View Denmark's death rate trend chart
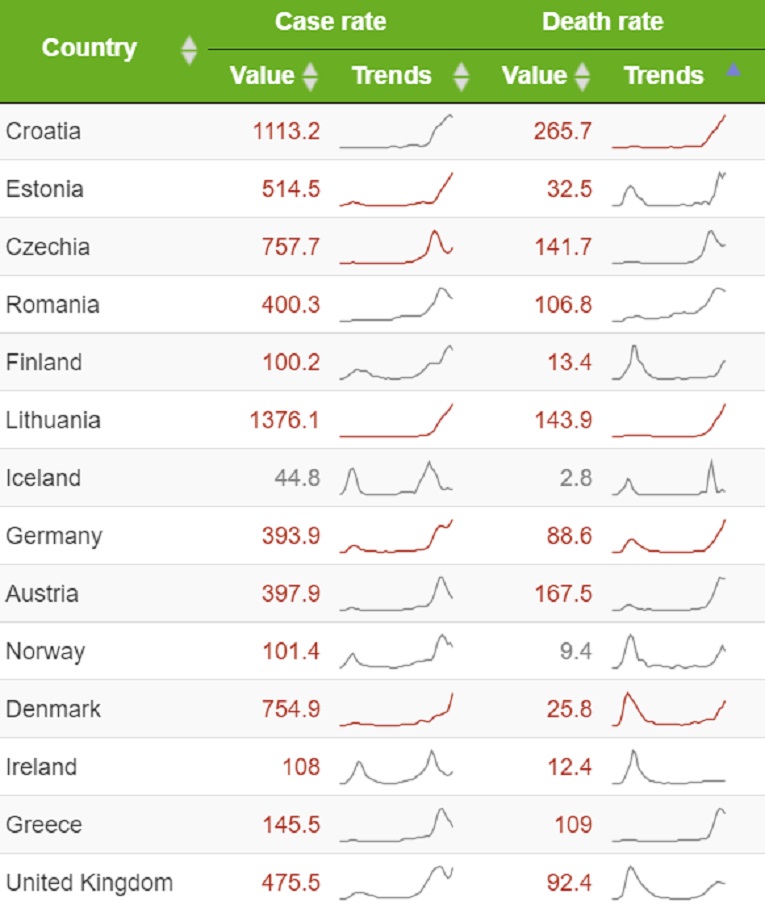The image size is (765, 909). [668, 709]
